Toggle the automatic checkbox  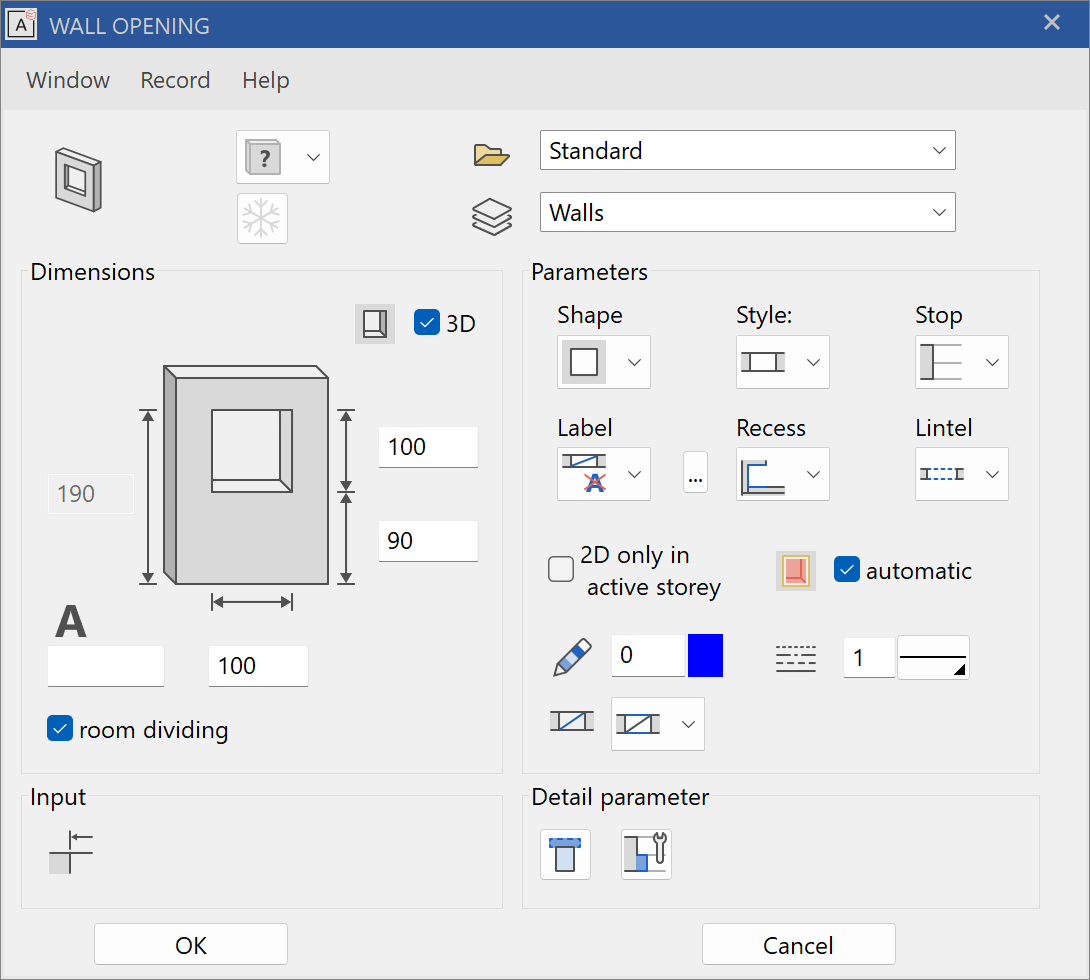tap(847, 569)
